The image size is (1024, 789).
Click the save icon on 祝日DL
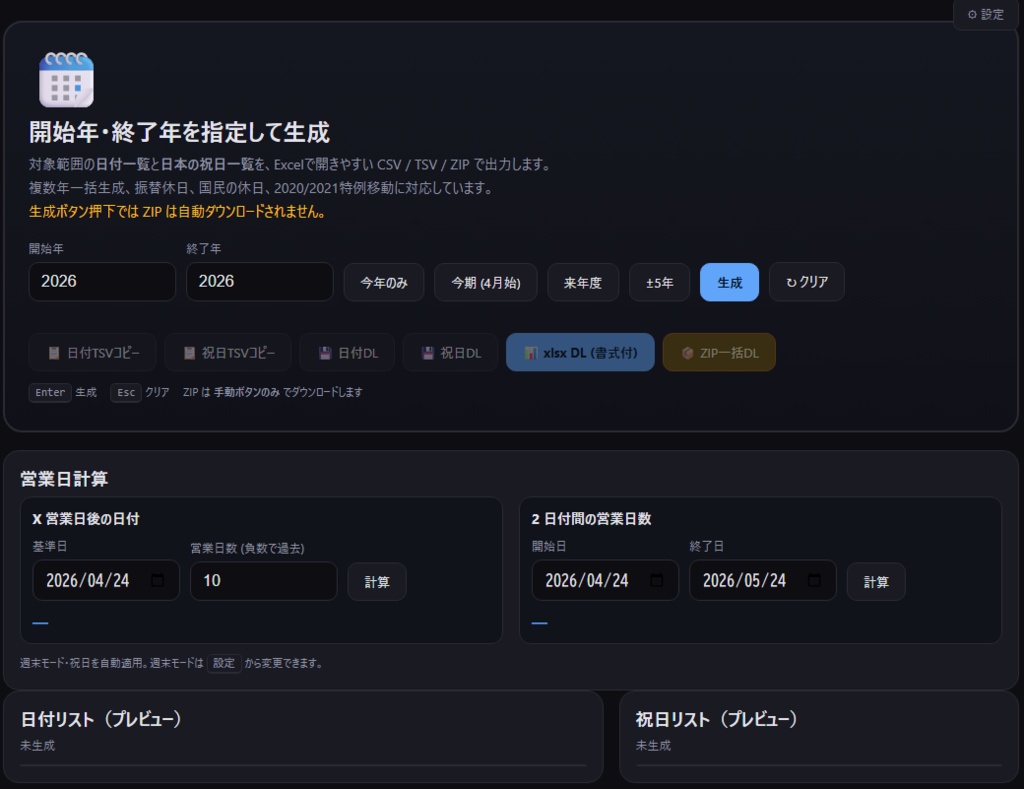click(428, 352)
